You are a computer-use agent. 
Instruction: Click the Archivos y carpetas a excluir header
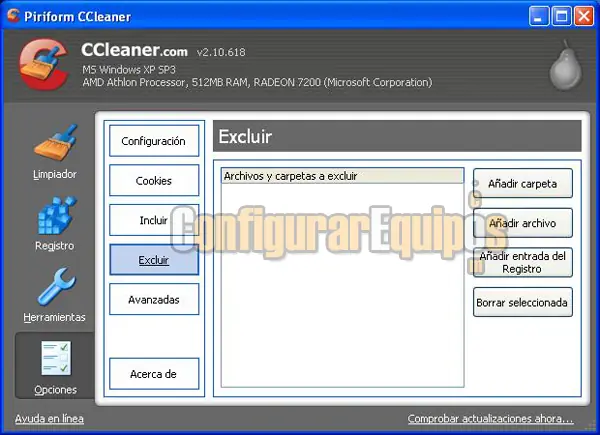coord(342,176)
